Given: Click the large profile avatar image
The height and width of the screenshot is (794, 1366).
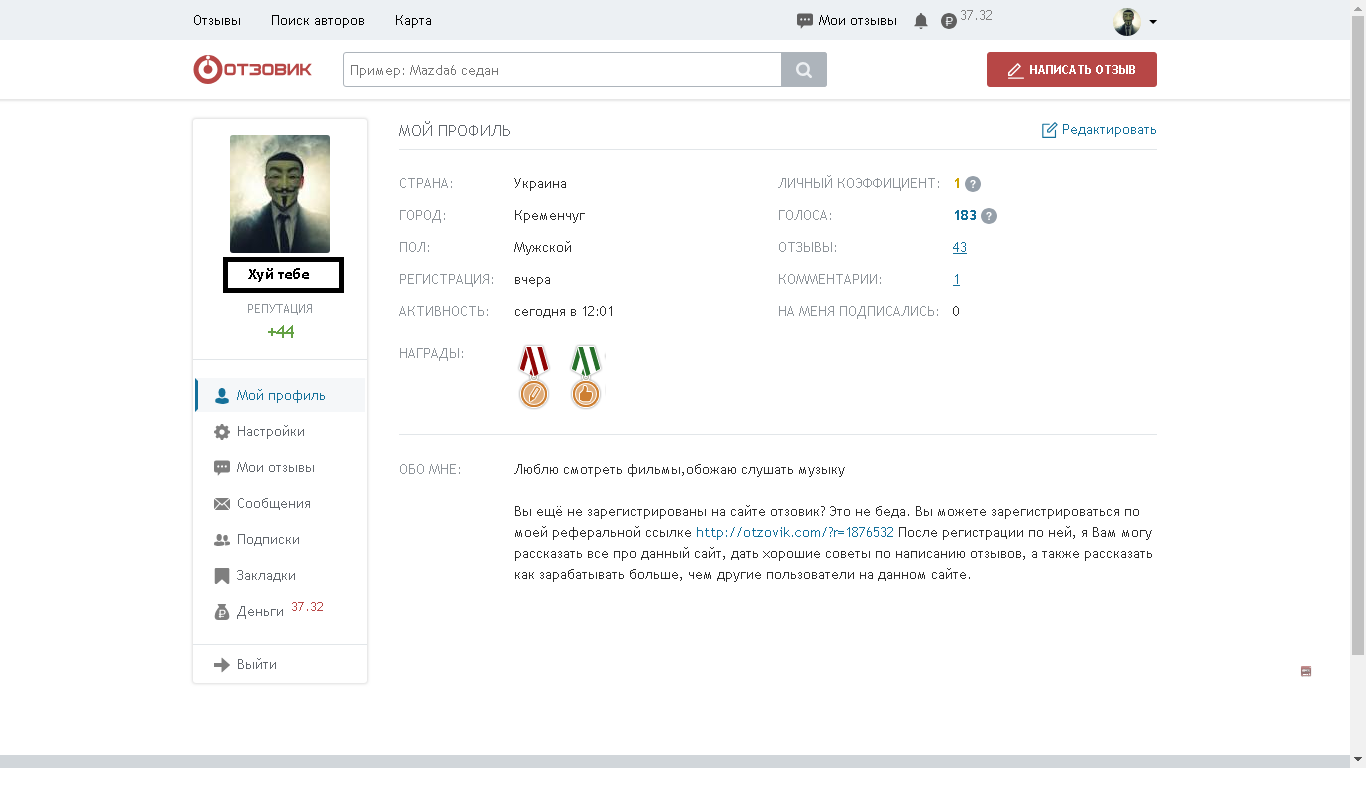Looking at the screenshot, I should 280,194.
